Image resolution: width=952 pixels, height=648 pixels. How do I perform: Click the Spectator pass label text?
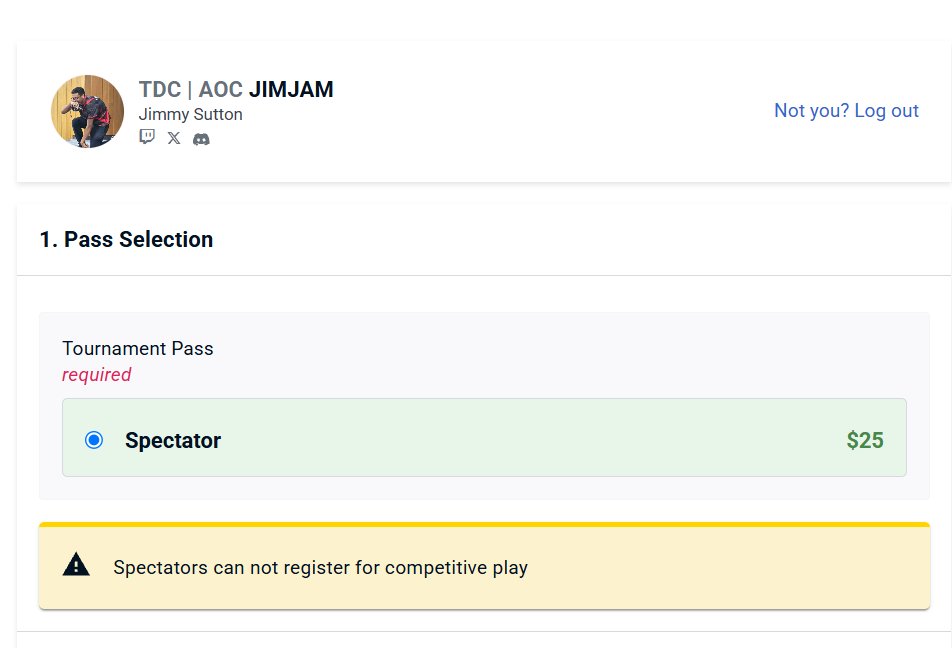tap(173, 440)
